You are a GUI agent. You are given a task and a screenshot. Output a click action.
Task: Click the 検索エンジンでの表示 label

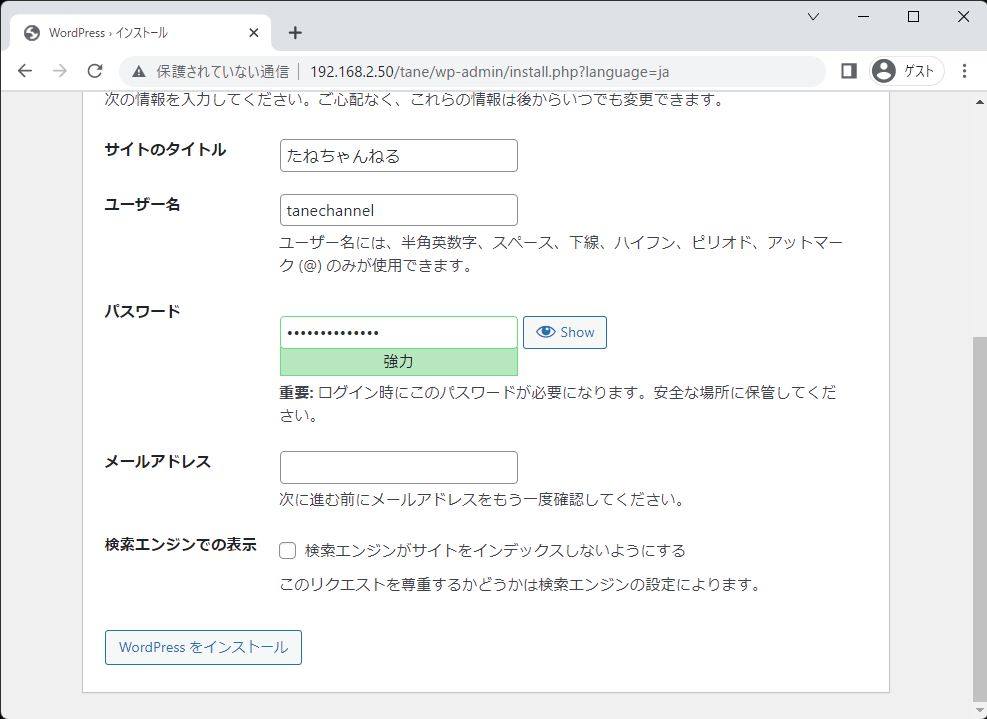181,545
